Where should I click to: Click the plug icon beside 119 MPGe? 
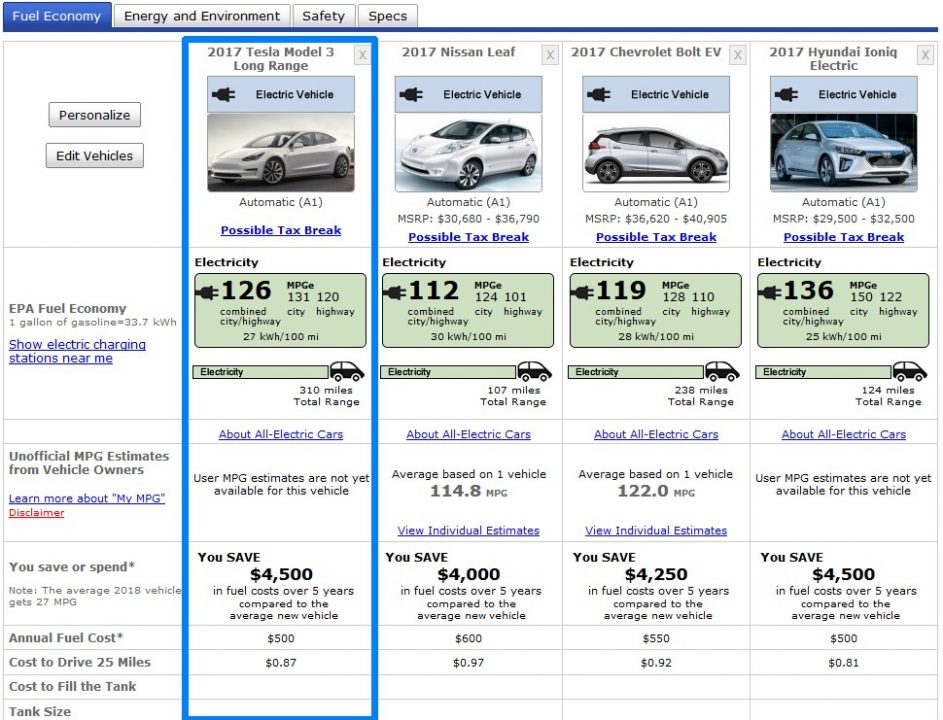pyautogui.click(x=582, y=293)
